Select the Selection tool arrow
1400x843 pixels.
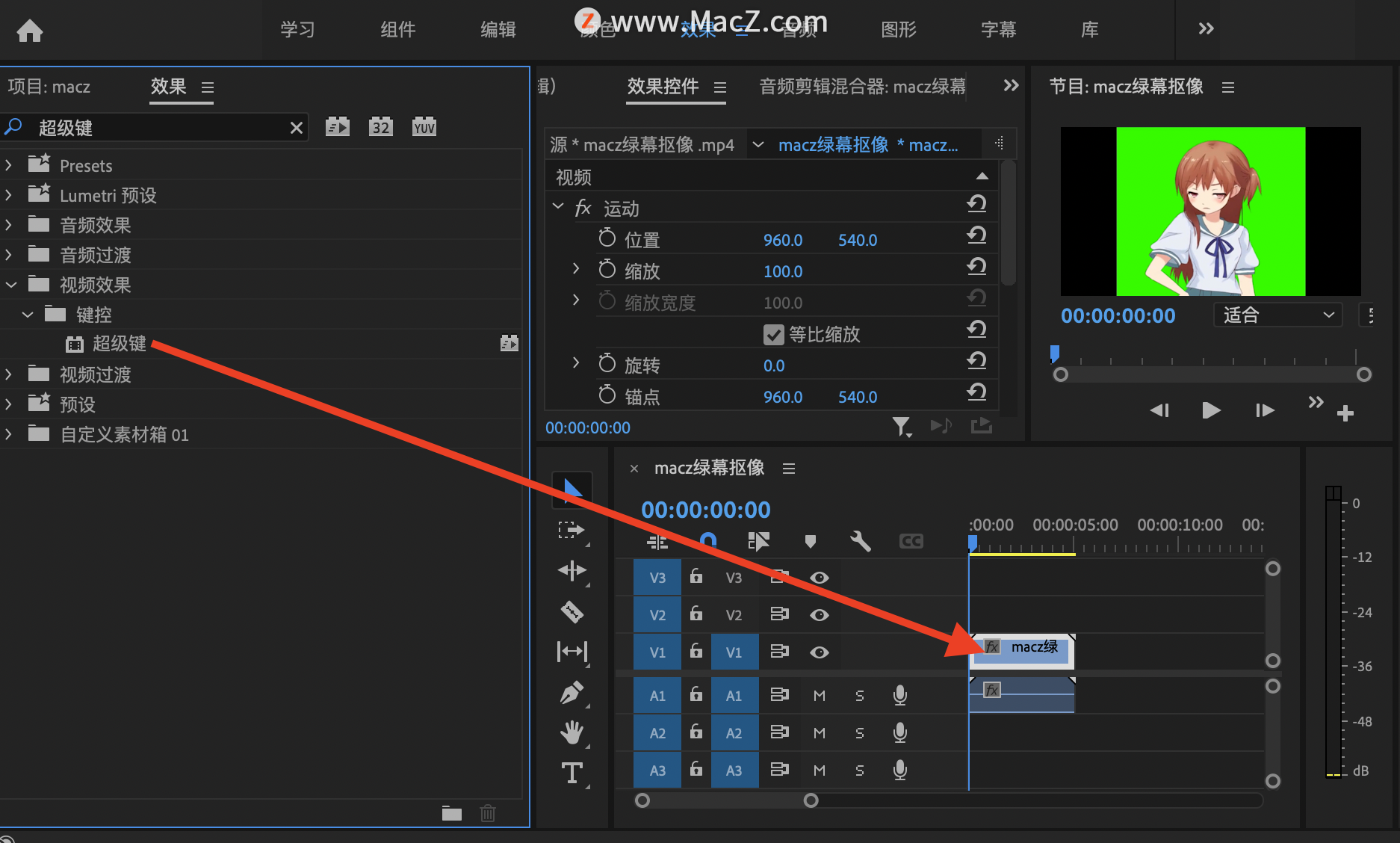click(572, 490)
